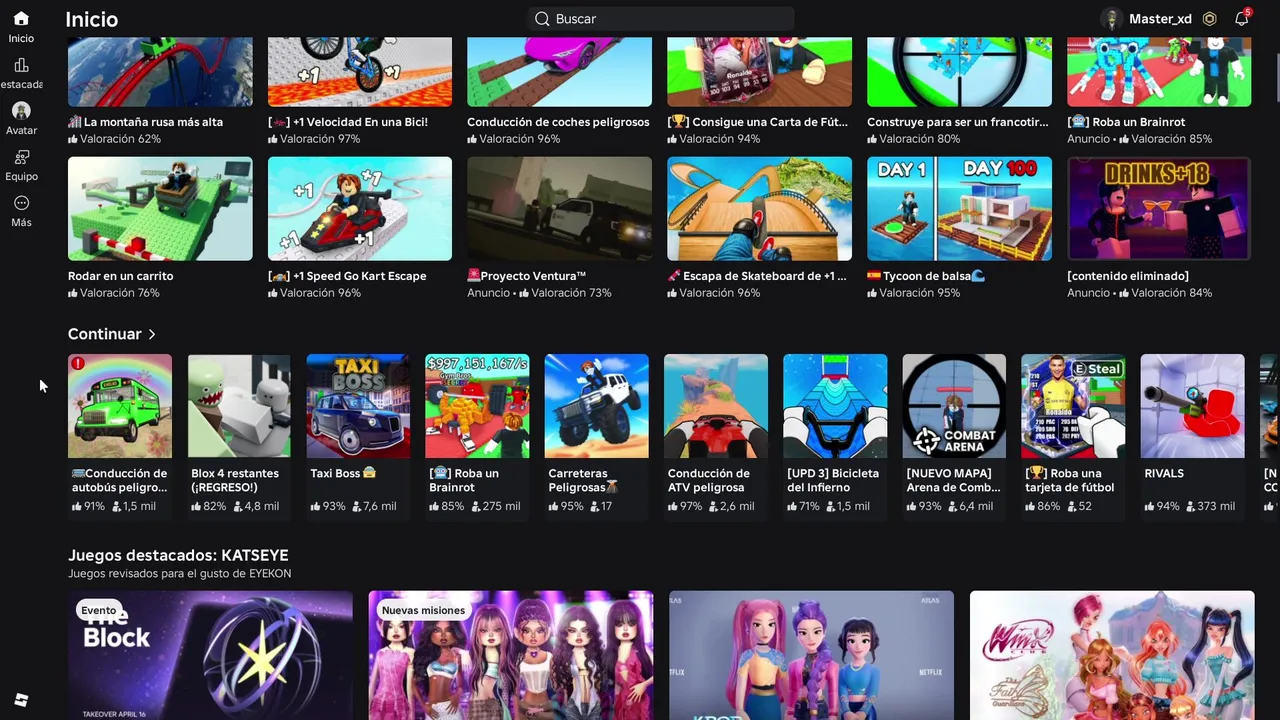Viewport: 1280px width, 720px height.
Task: Open Roba una tarjeta de fútbol in Continuar
Action: click(x=1073, y=435)
